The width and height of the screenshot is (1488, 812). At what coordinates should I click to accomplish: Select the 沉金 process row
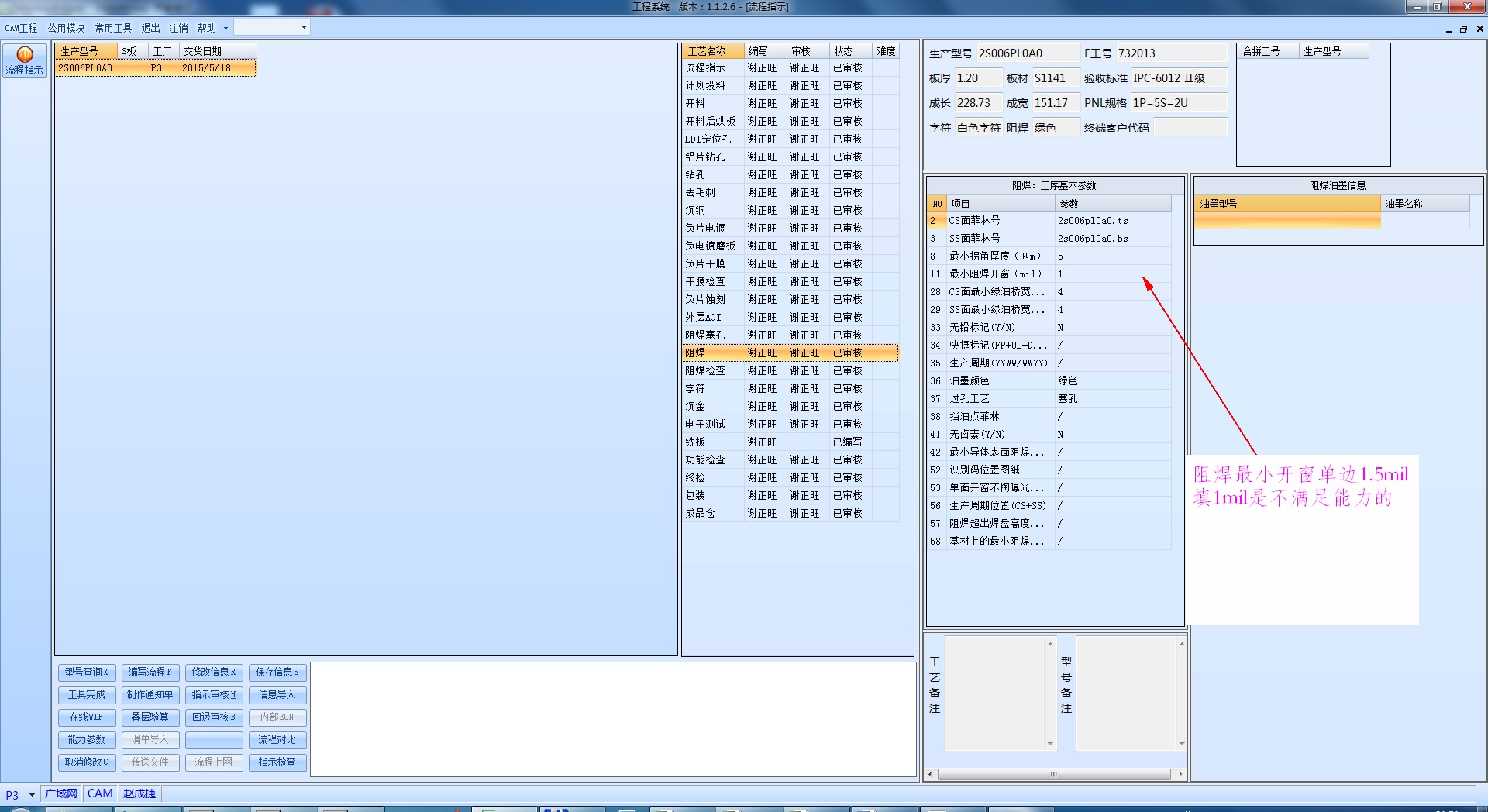tap(790, 407)
